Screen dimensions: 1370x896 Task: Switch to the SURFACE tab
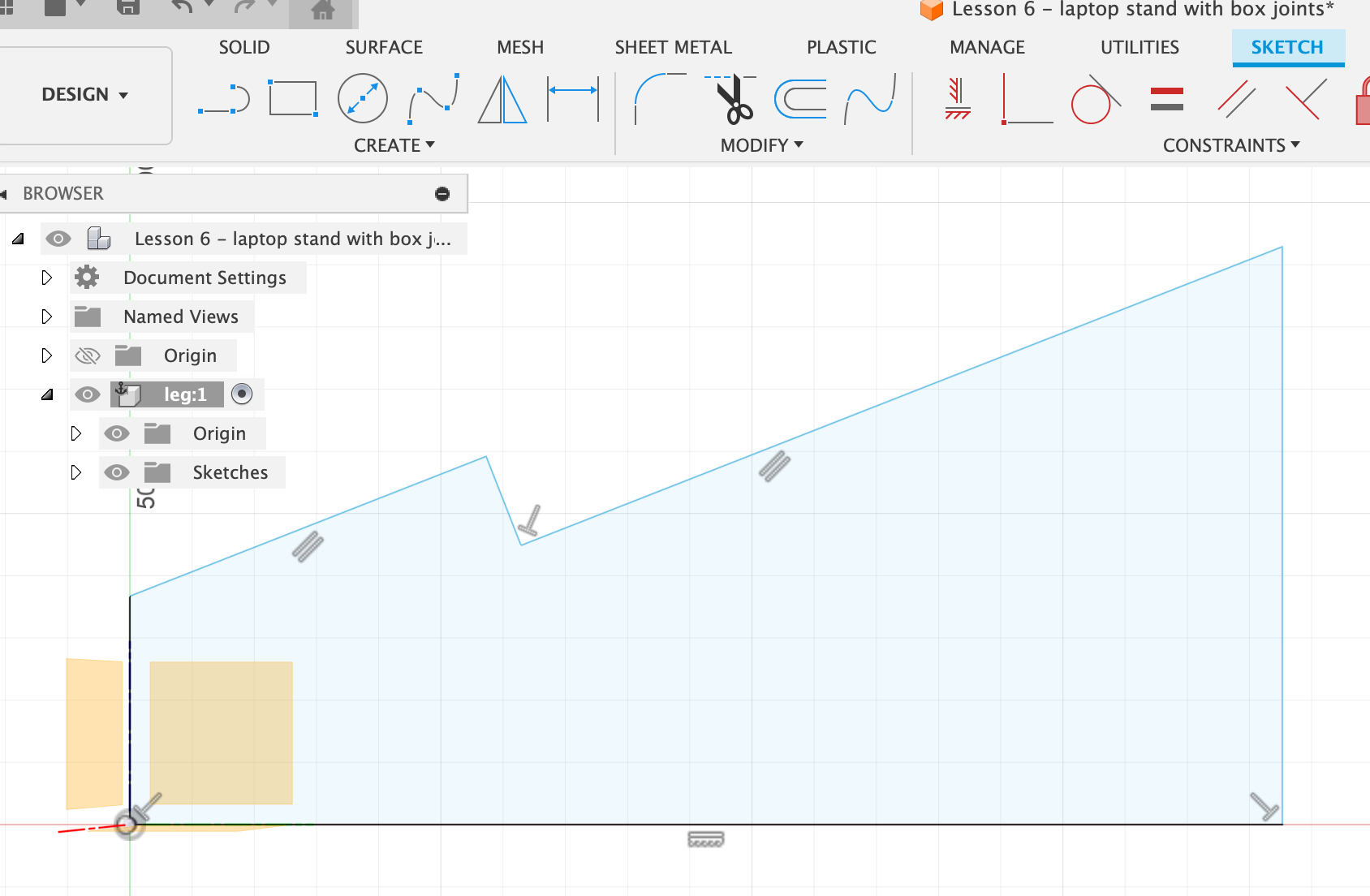[x=384, y=47]
